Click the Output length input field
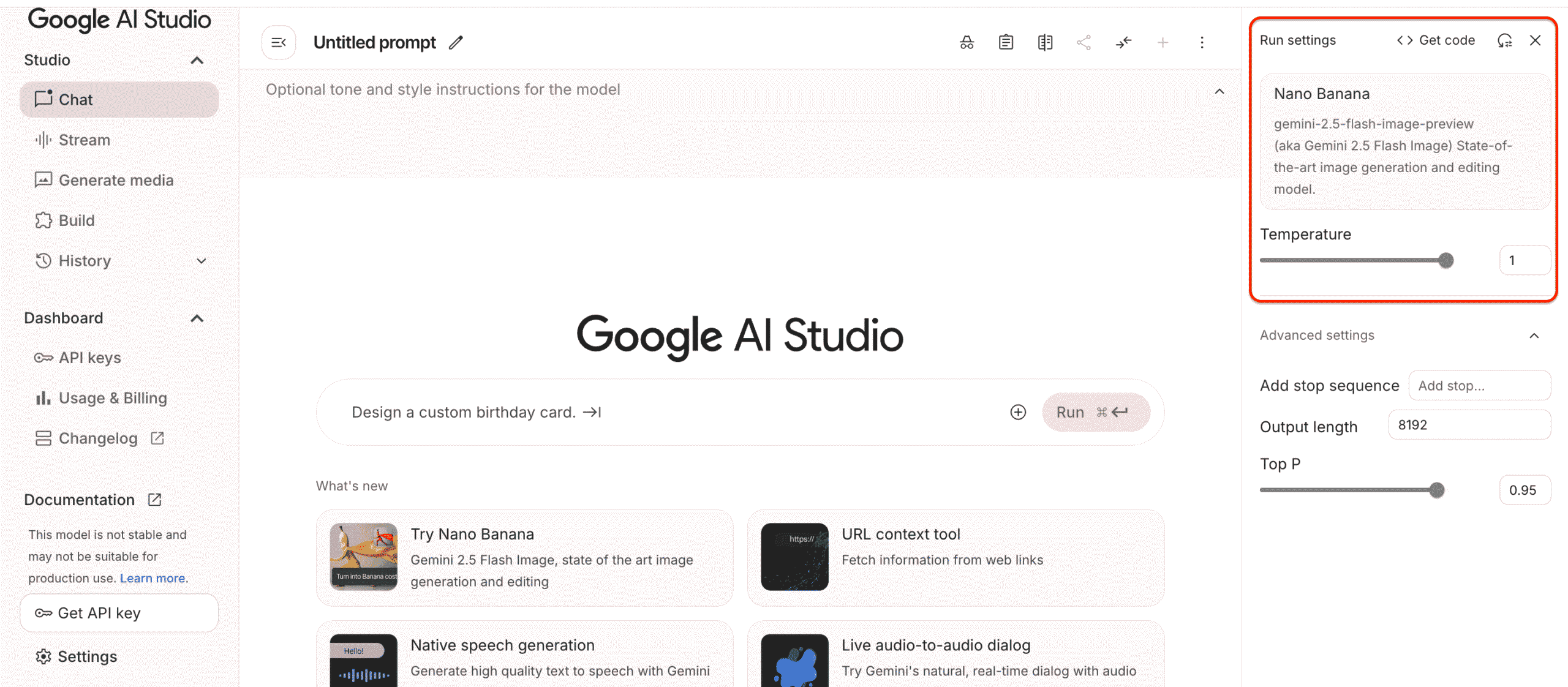The width and height of the screenshot is (1568, 687). click(x=1469, y=425)
